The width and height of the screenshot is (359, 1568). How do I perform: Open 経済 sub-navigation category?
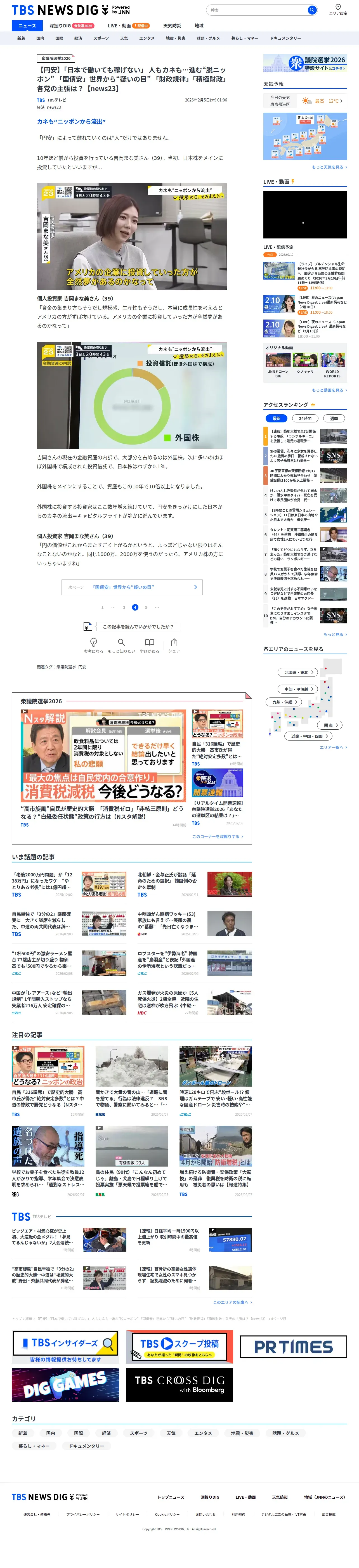(79, 38)
